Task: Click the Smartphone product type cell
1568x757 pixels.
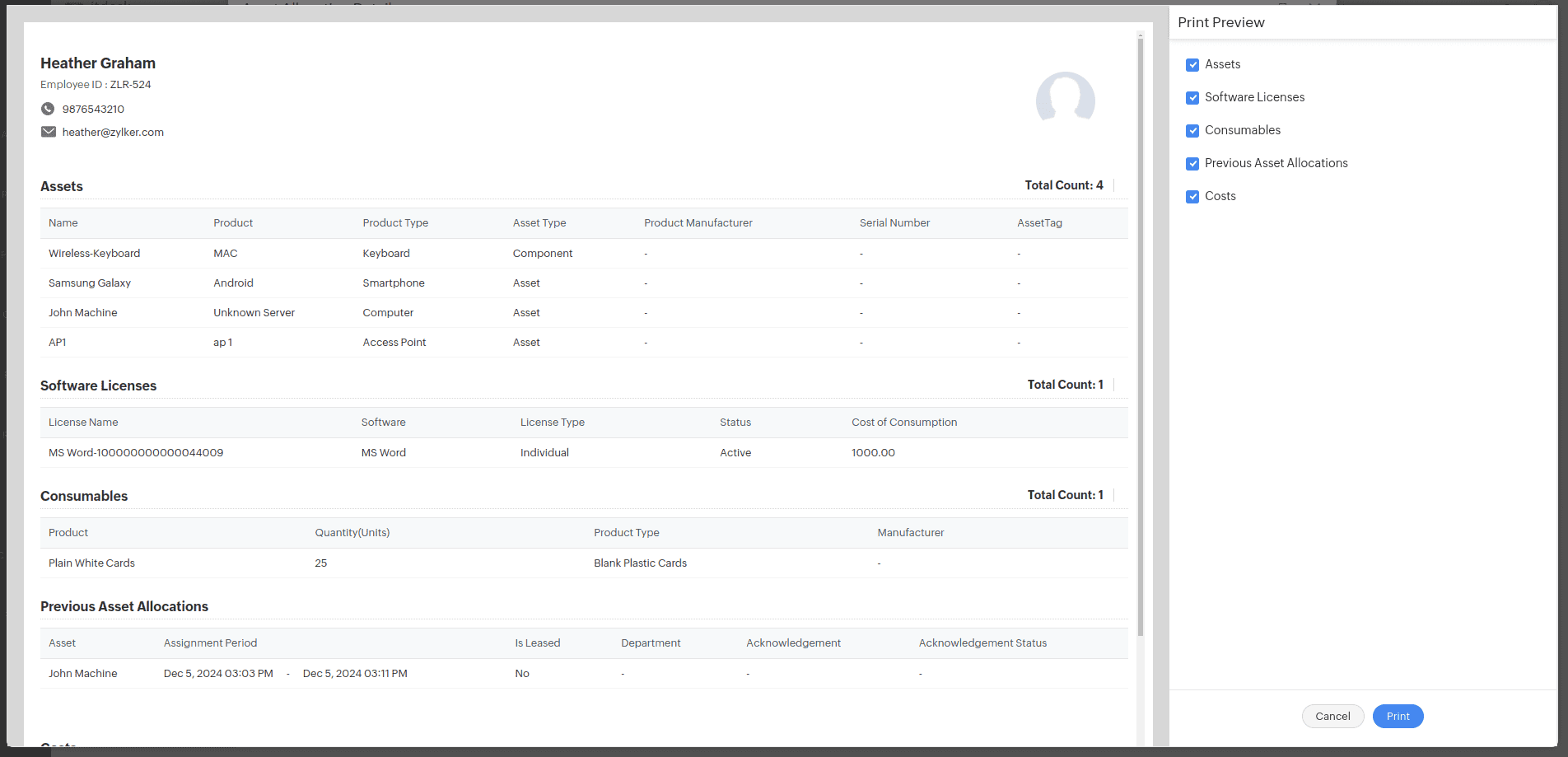Action: pos(394,283)
